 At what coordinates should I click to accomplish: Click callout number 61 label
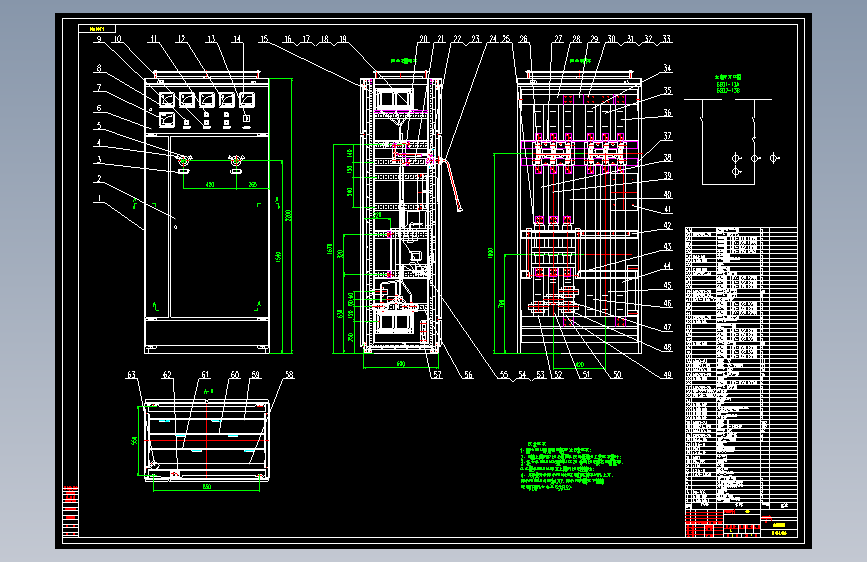205,374
